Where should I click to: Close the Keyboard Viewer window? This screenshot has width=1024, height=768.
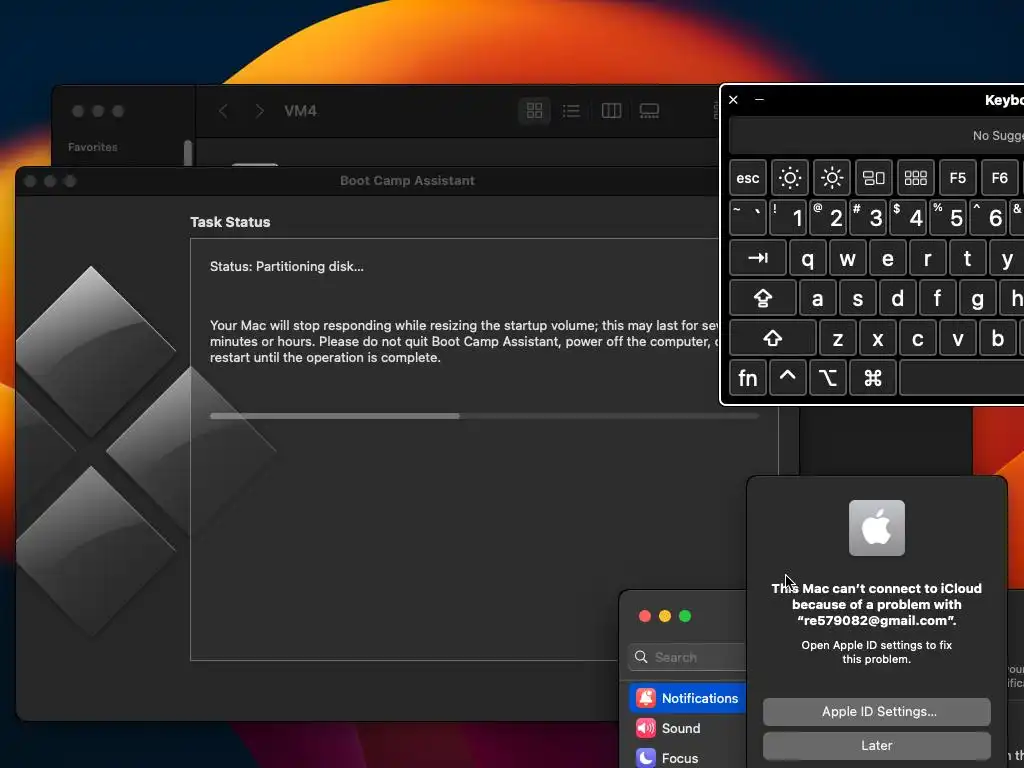coord(733,99)
